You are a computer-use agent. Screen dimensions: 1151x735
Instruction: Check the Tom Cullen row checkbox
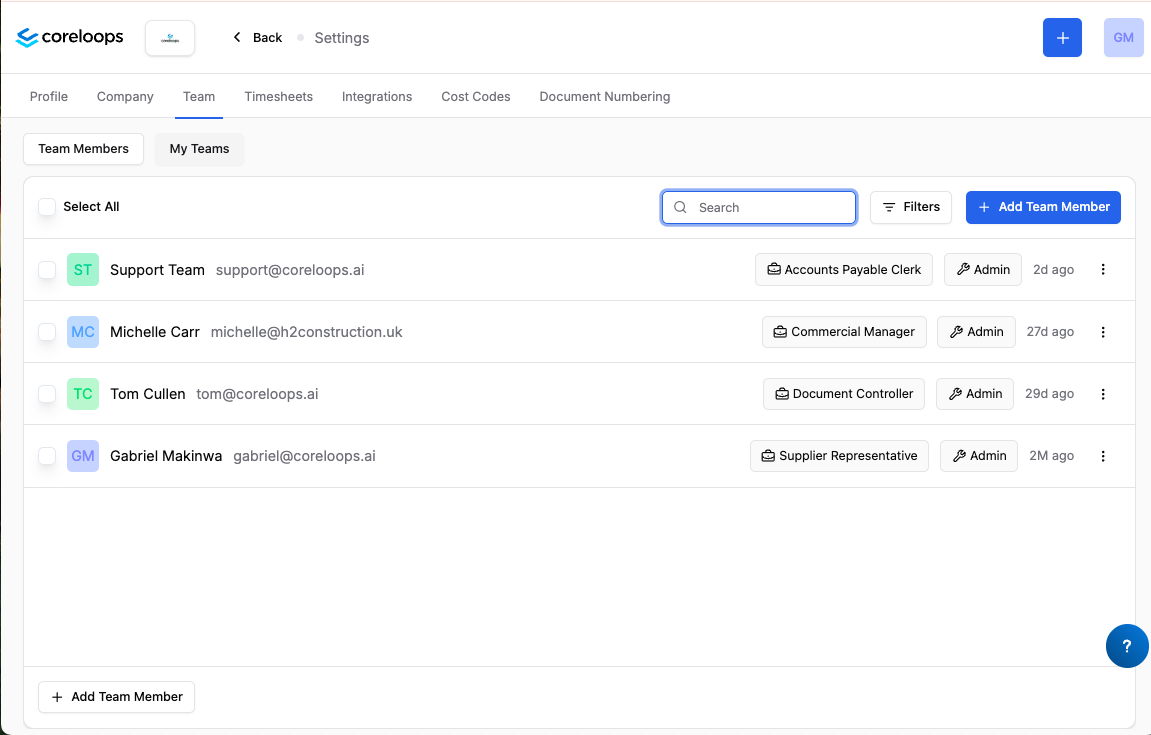pos(47,394)
